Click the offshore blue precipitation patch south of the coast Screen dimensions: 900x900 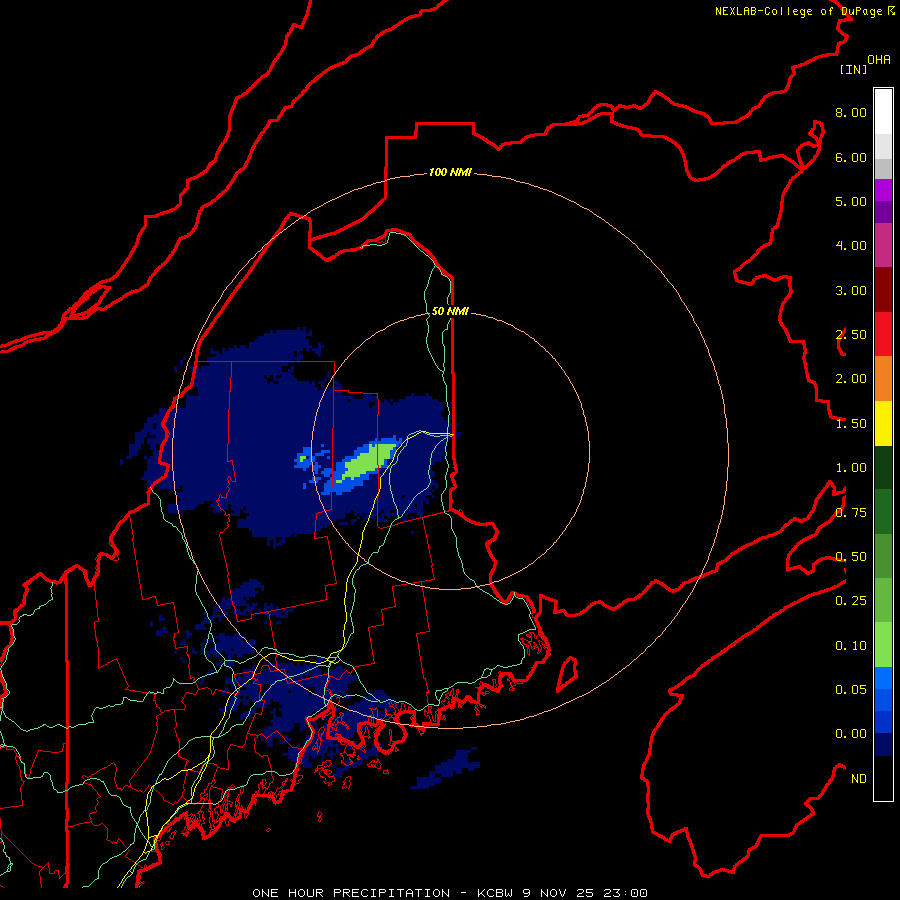446,768
